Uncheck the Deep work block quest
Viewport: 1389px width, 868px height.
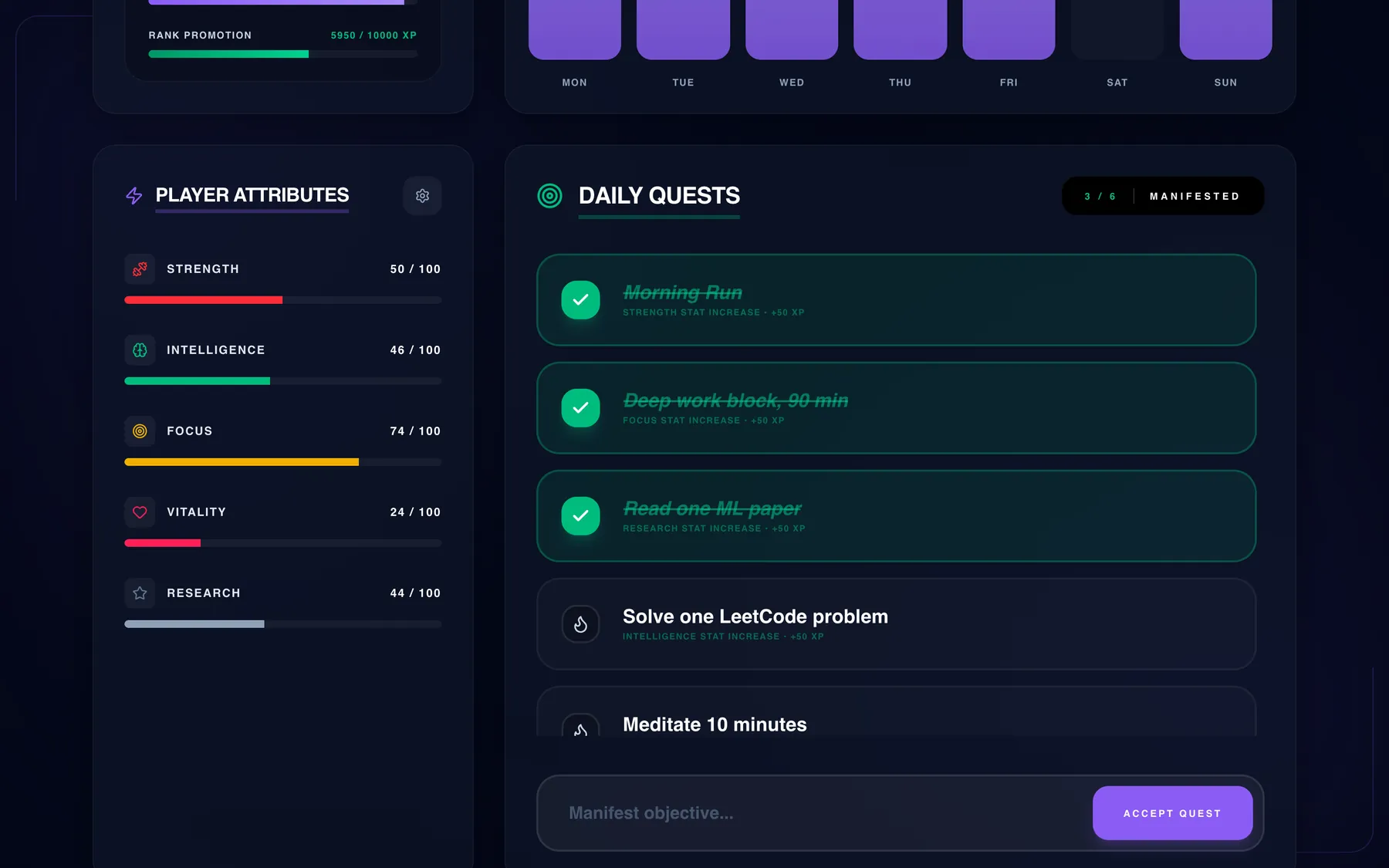(x=580, y=408)
